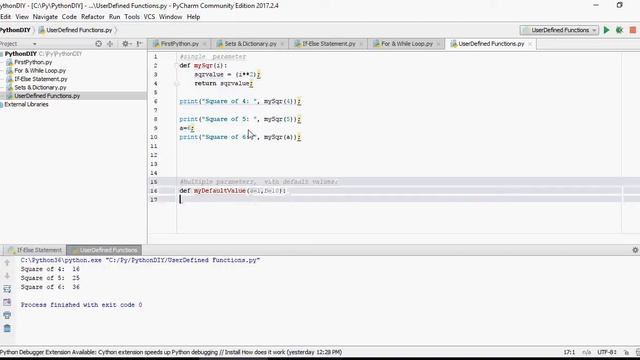Collapse all in project panel
Image resolution: width=640 pixels, height=360 pixels.
[110, 44]
